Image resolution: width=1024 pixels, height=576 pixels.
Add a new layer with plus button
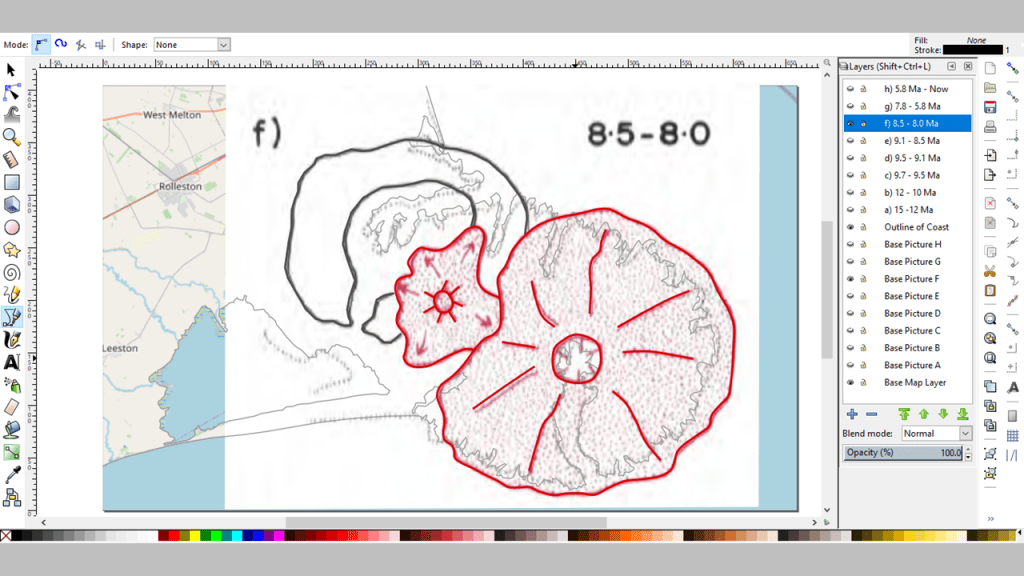pos(852,414)
